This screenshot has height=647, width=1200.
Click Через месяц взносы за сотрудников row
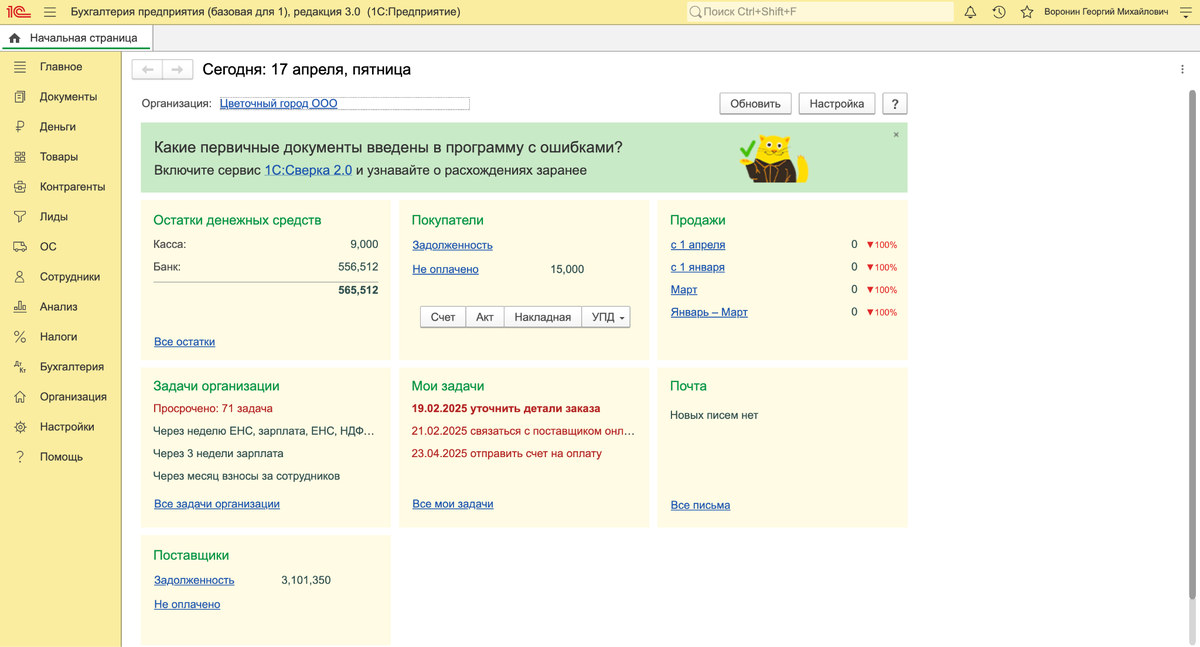[x=246, y=476]
